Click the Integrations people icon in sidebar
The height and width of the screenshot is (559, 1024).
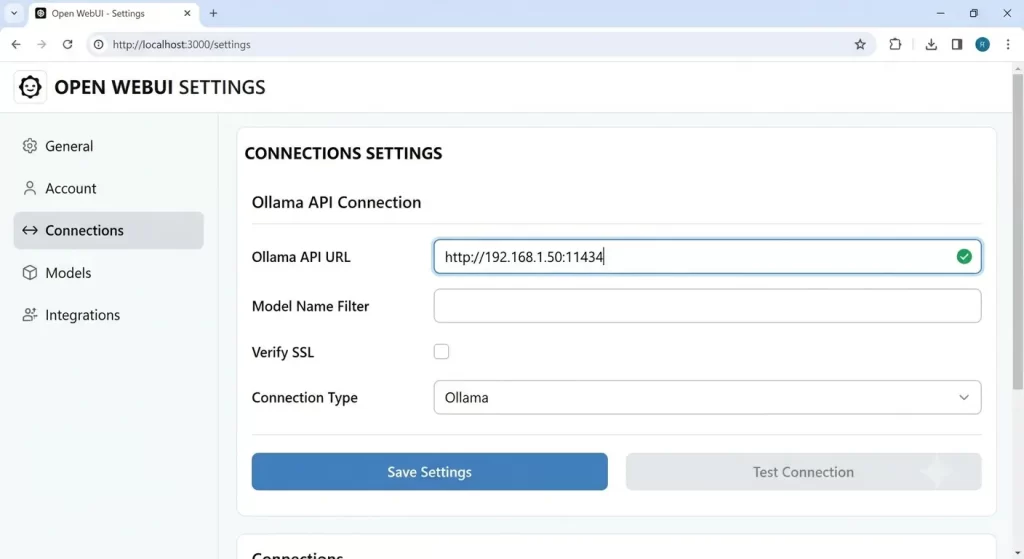point(29,315)
